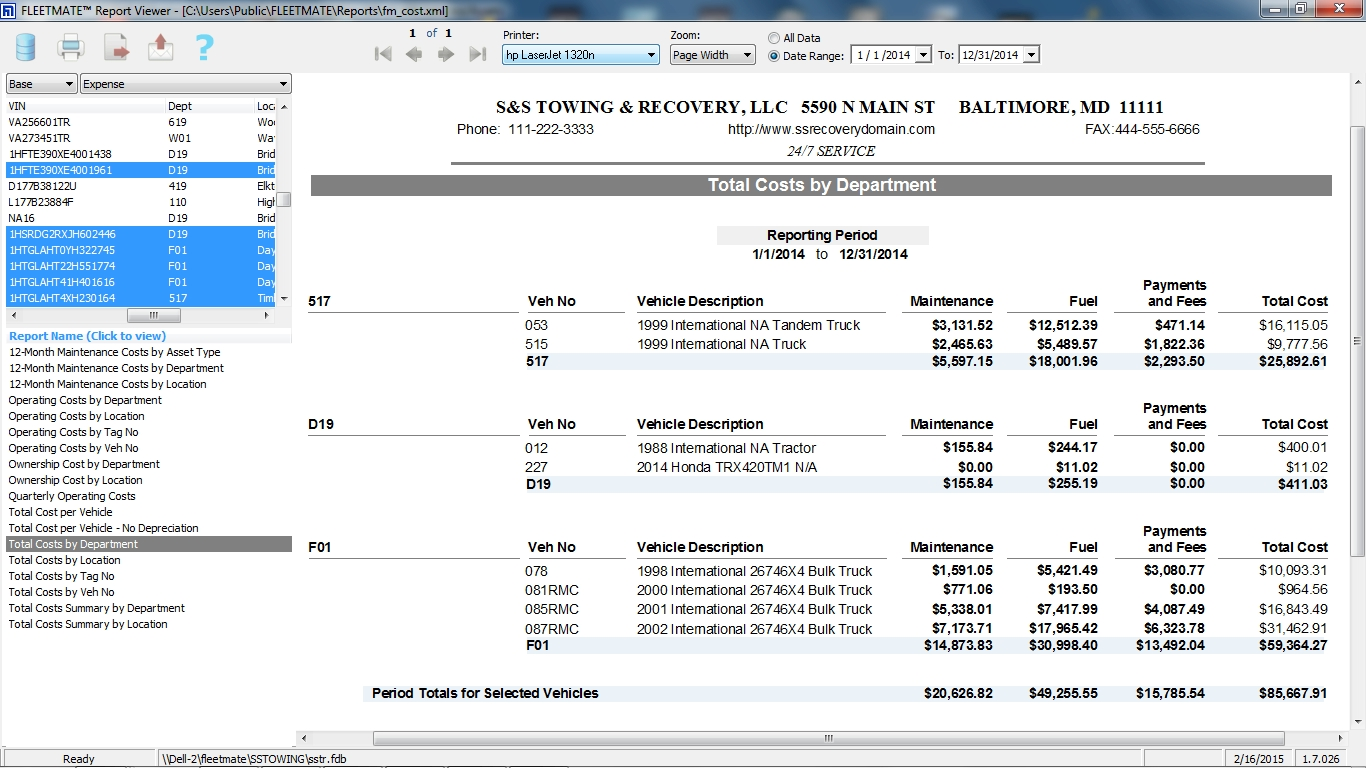1366x768 pixels.
Task: Go to next page arrow
Action: [446, 54]
